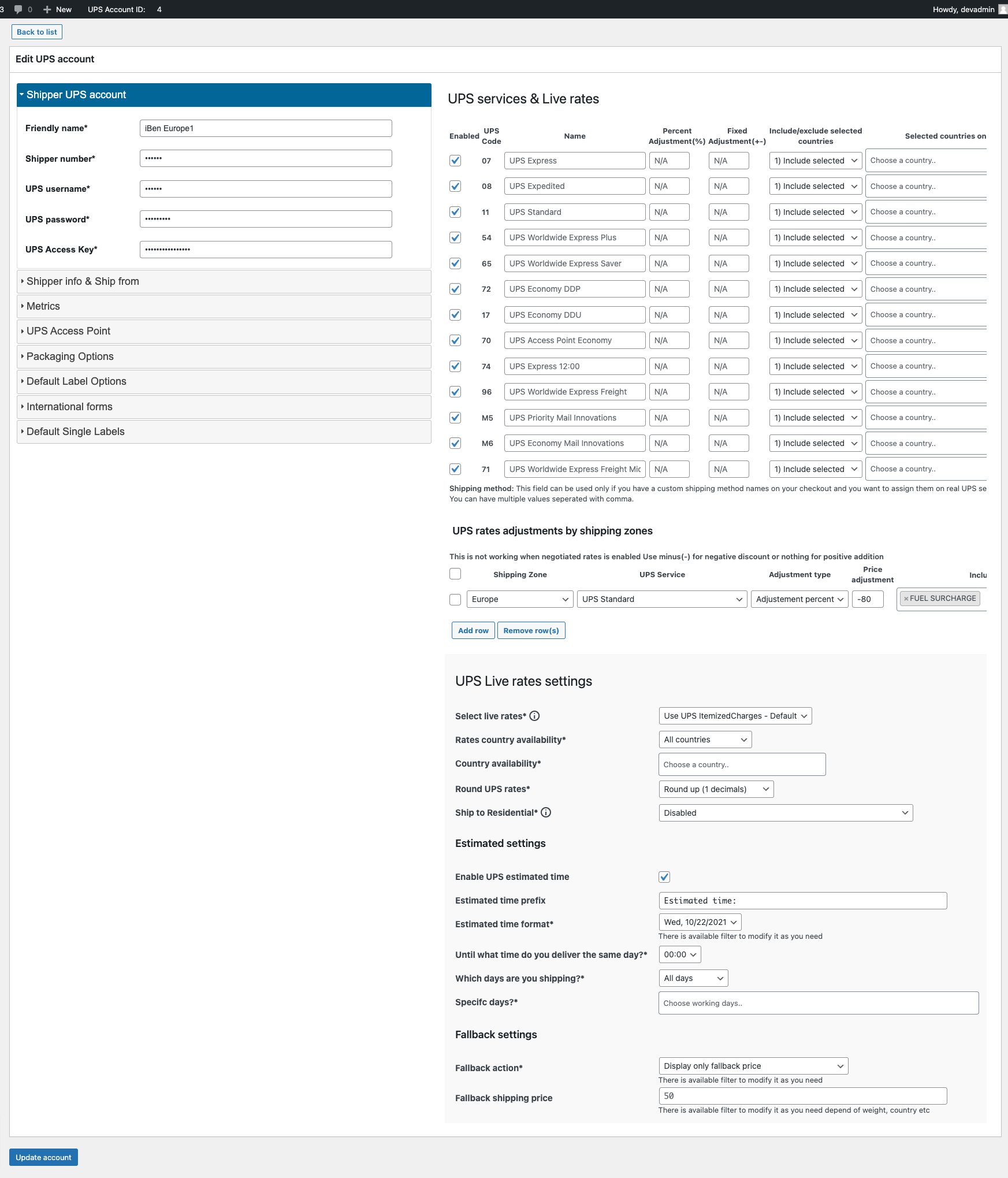Collapse the Shipper UPS account section
The width and height of the screenshot is (1008, 1178).
[x=224, y=95]
